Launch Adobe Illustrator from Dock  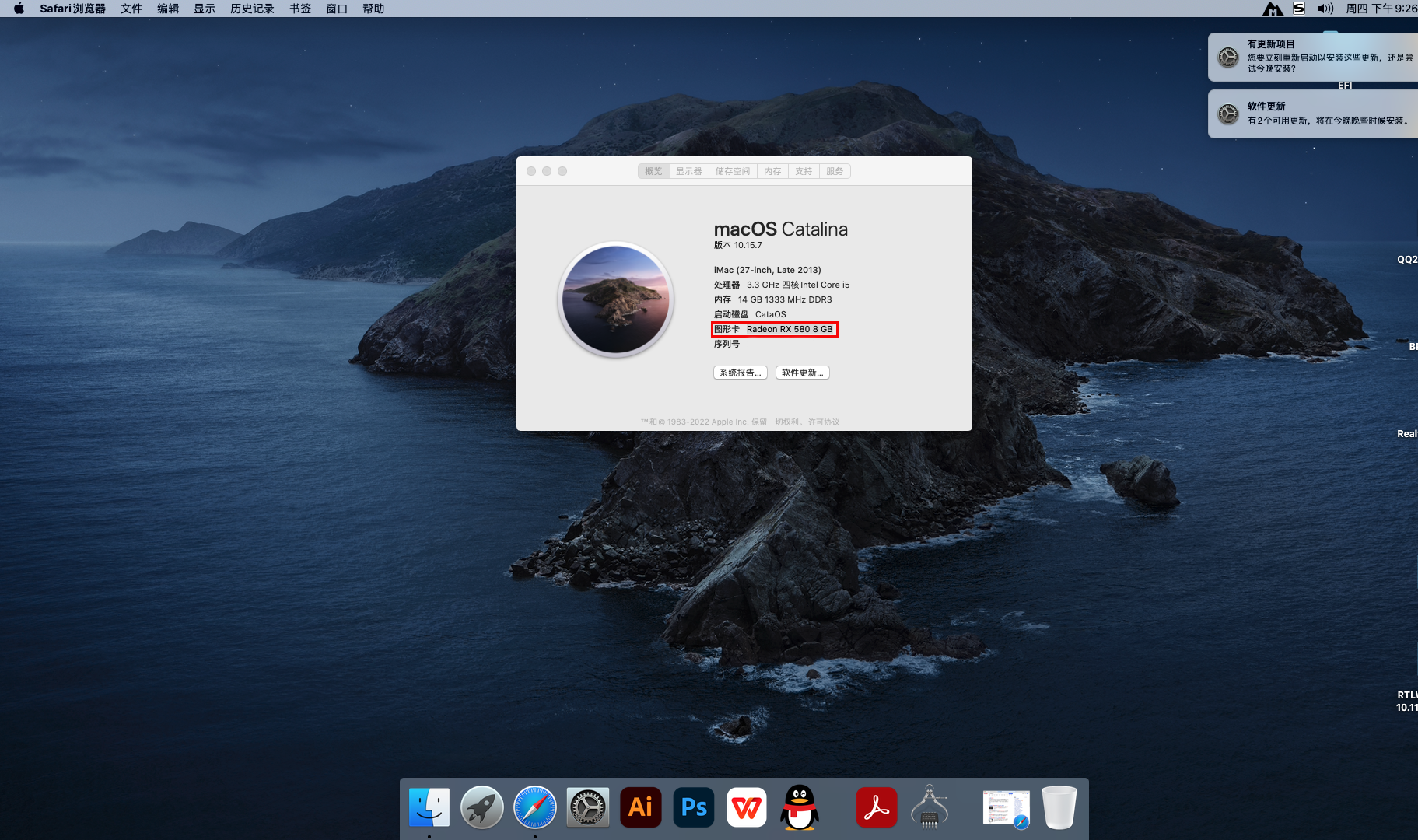(x=641, y=807)
